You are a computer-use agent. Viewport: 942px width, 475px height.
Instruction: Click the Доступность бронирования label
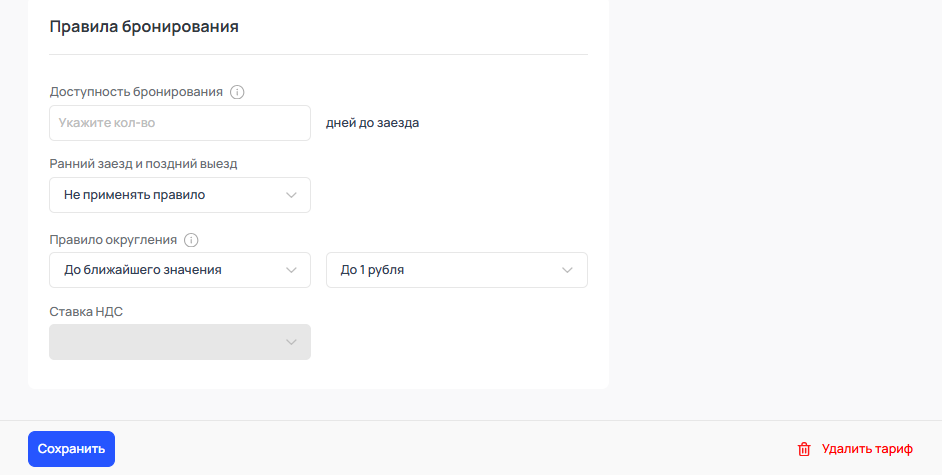point(136,92)
